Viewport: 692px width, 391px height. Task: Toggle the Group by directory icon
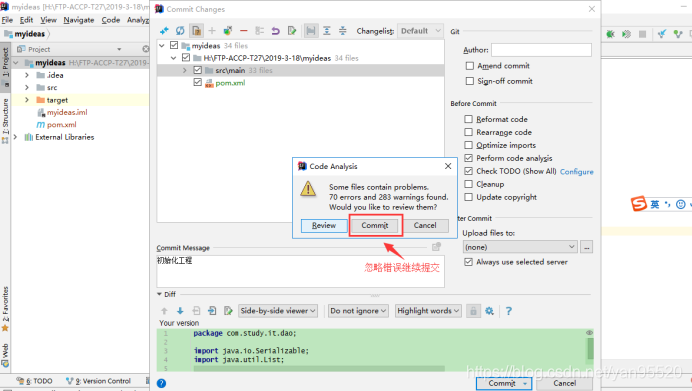(x=311, y=31)
